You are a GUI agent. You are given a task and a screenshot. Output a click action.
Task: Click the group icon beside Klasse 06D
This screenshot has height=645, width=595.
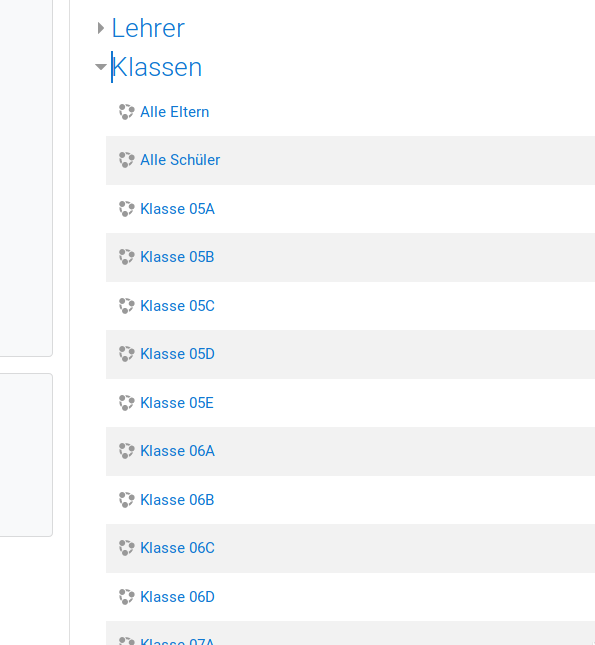coord(126,597)
